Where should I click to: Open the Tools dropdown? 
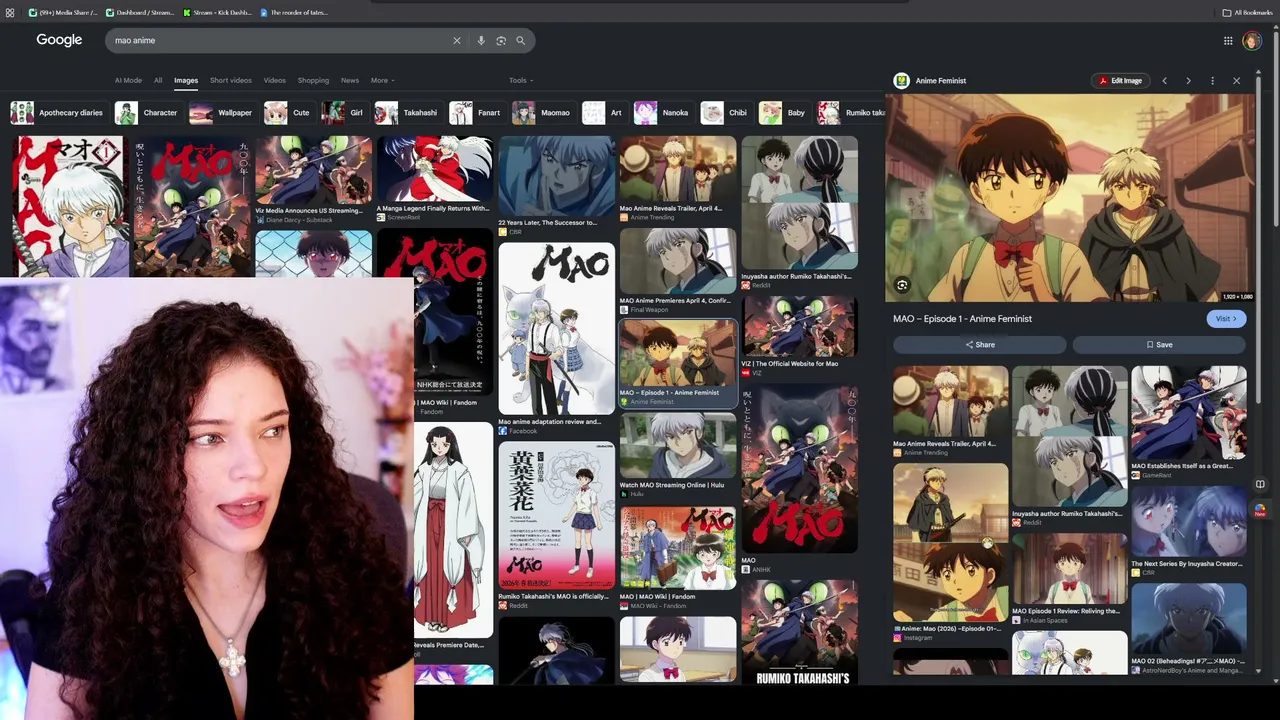click(521, 81)
